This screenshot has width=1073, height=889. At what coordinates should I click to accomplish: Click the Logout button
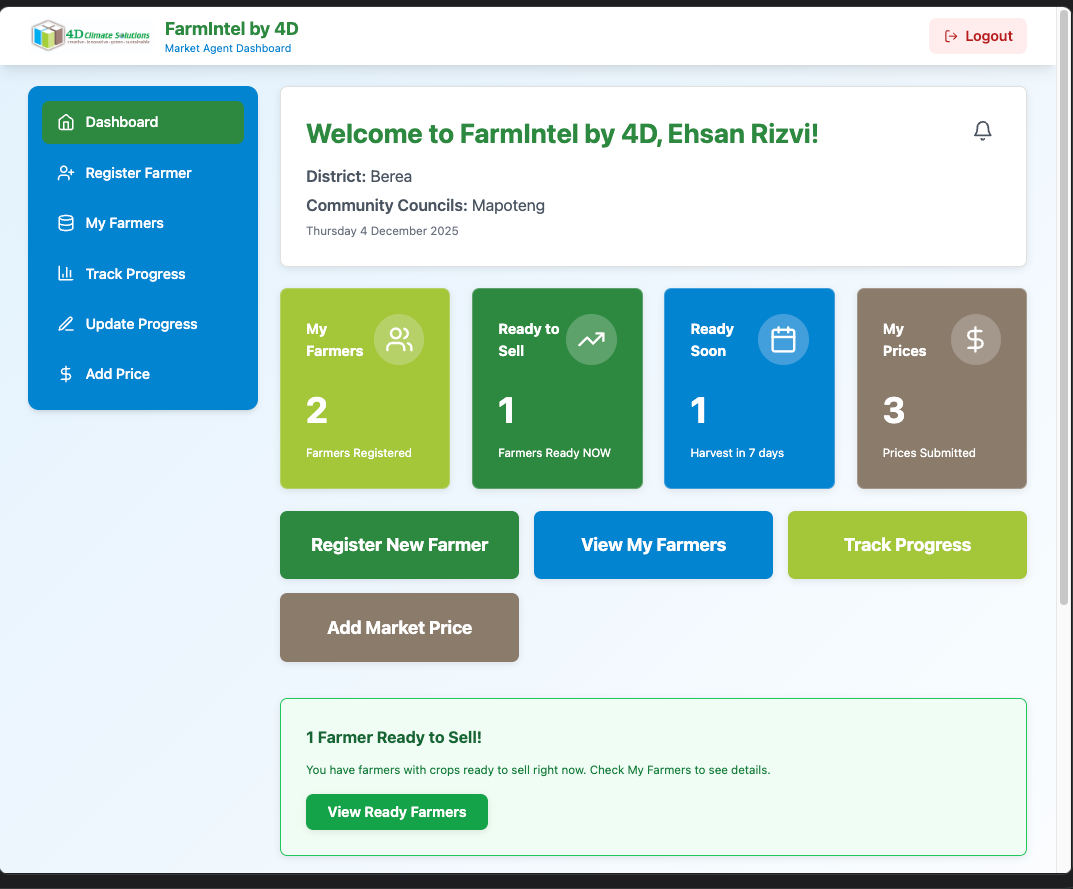click(x=977, y=35)
